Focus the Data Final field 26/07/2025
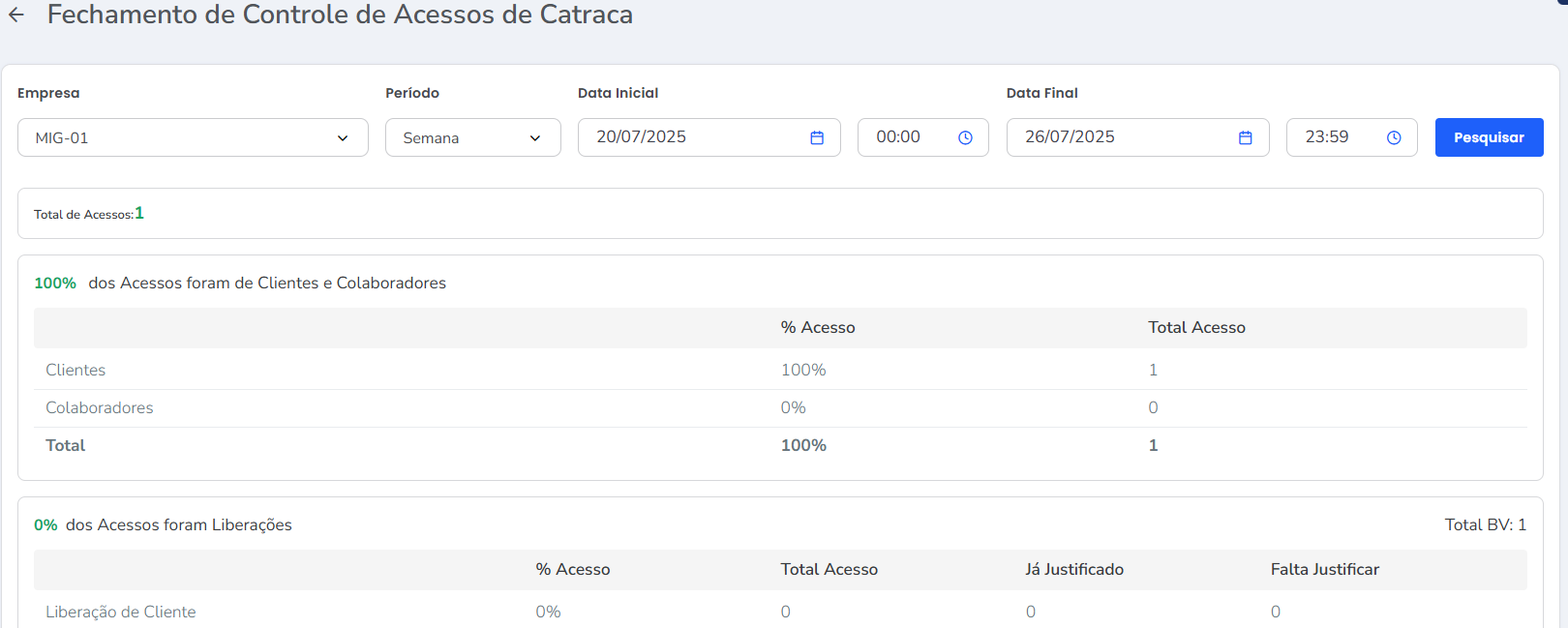Viewport: 1568px width, 628px height. pyautogui.click(x=1138, y=137)
